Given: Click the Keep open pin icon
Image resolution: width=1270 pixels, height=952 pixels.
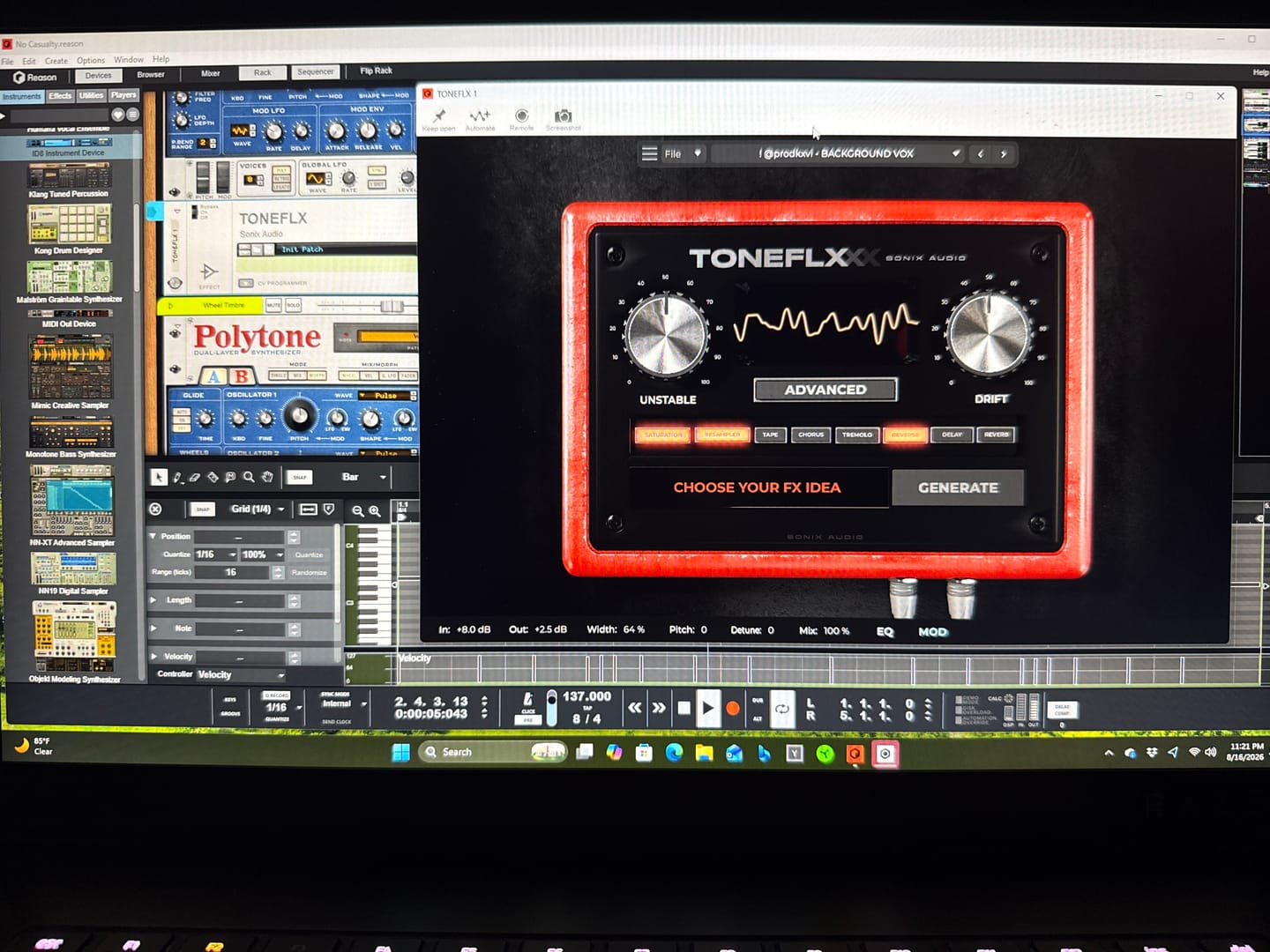Looking at the screenshot, I should 439,115.
